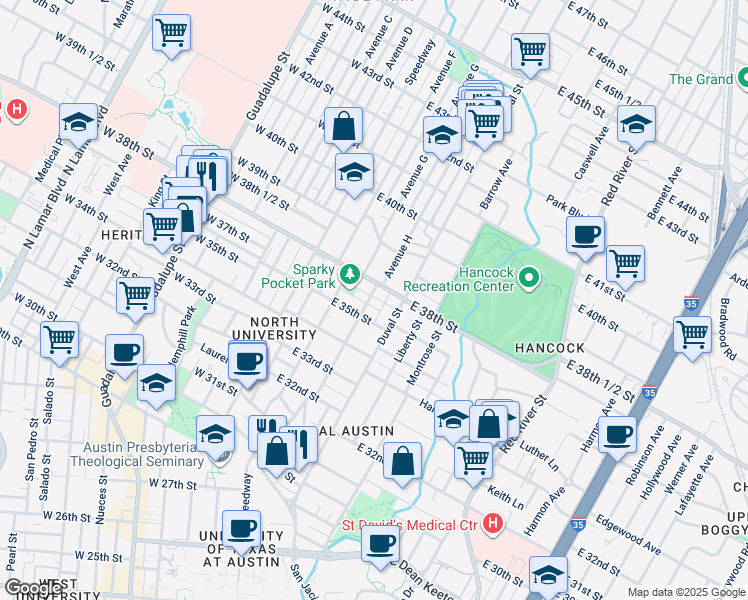
Task: Open the coffee cup marker near Park Blvd
Action: tap(585, 235)
